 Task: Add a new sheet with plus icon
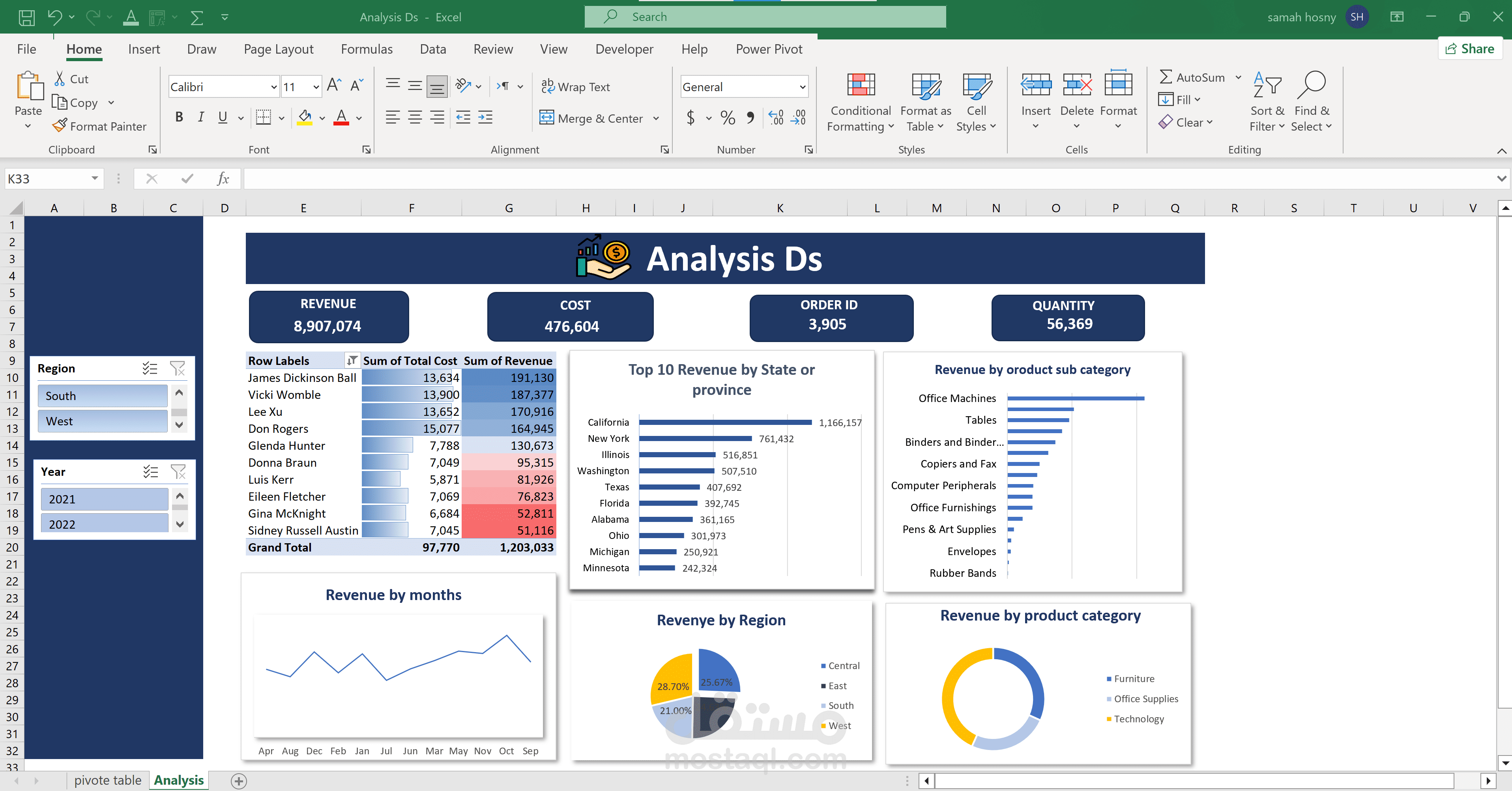pyautogui.click(x=239, y=781)
